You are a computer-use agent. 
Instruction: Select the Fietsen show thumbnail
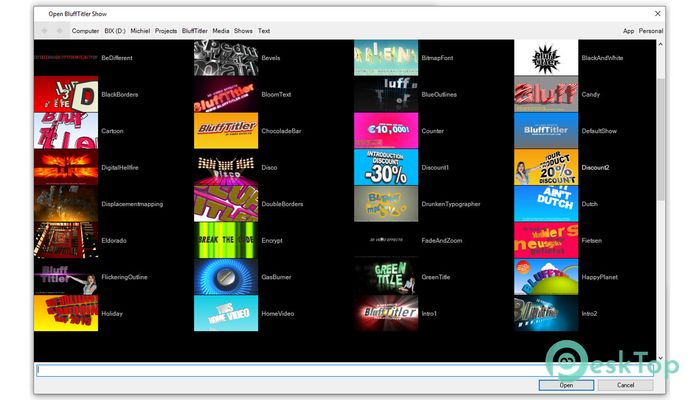pos(546,240)
